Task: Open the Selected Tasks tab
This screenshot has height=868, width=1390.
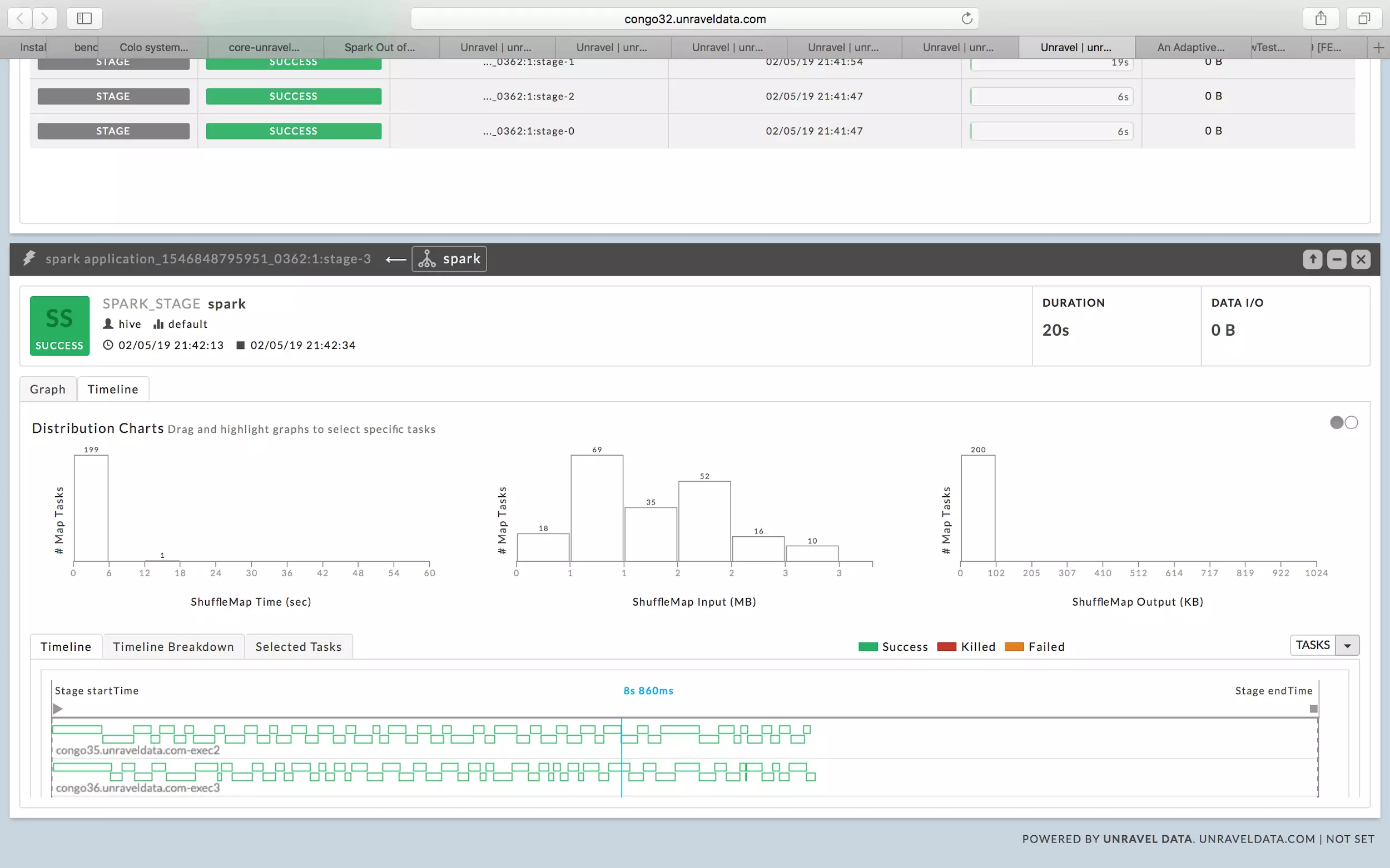Action: click(x=298, y=646)
